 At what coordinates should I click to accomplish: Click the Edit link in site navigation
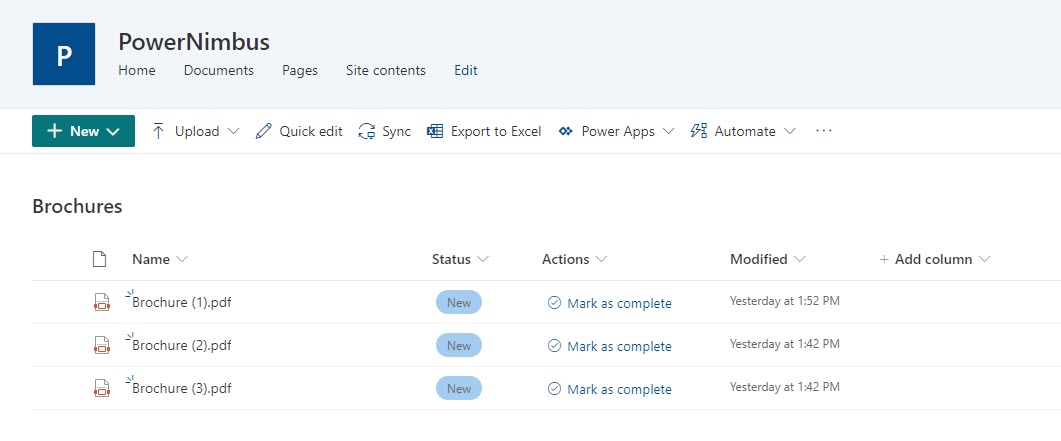point(465,70)
